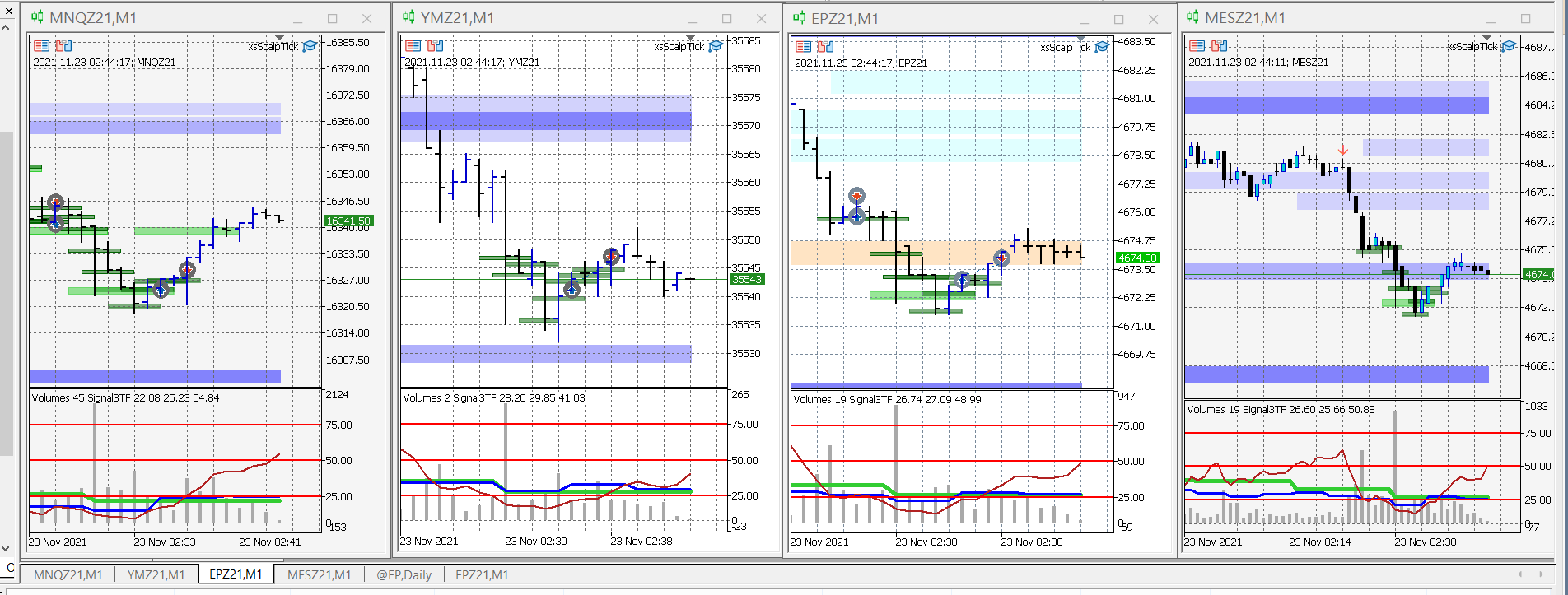Click '23 Nov 02:38' time label on YMZ21
The image size is (1568, 595).
[642, 541]
